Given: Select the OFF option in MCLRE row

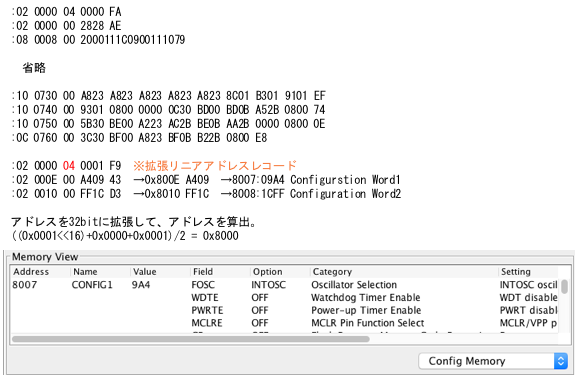Looking at the screenshot, I should click(260, 323).
